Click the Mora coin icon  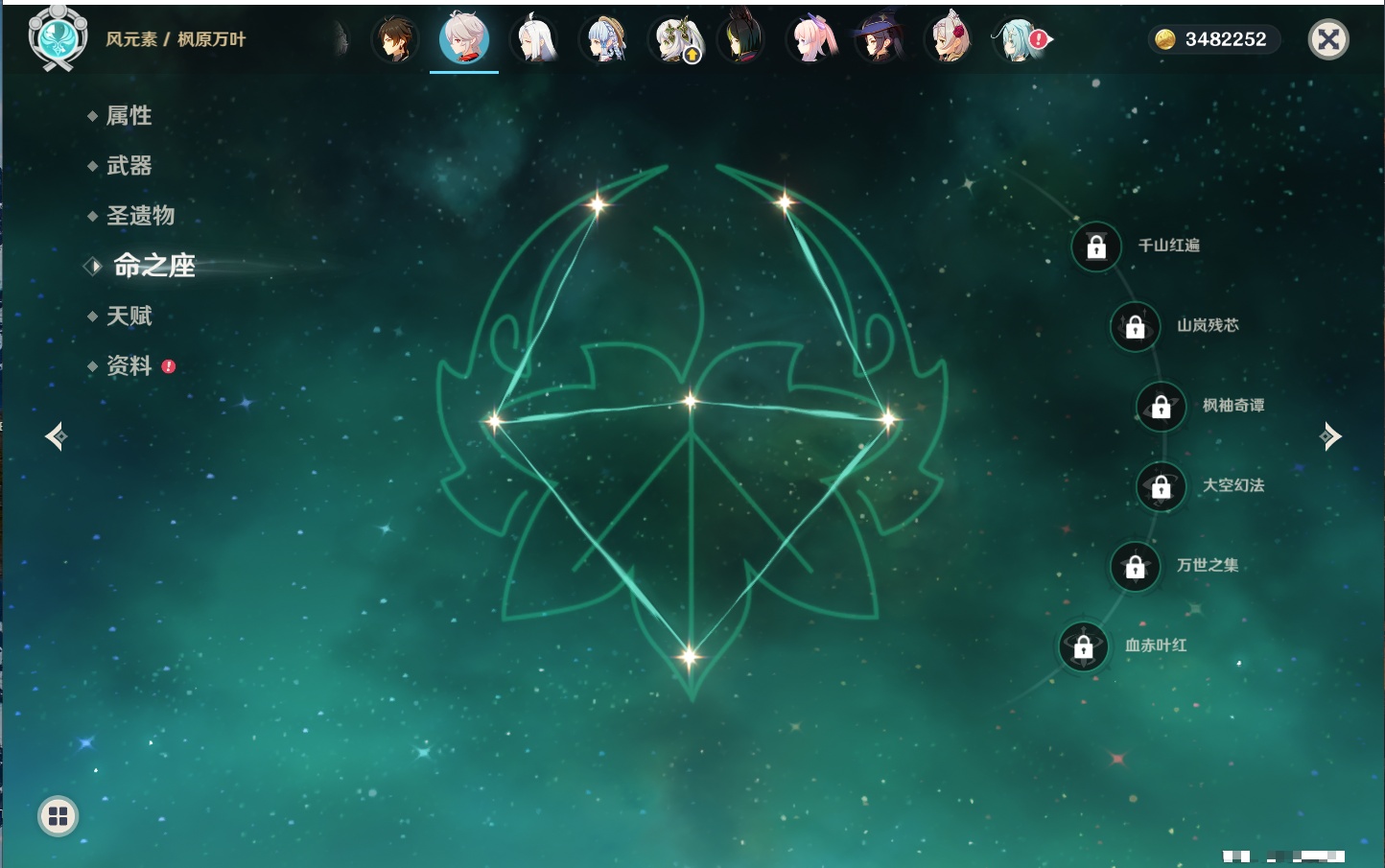click(1165, 39)
